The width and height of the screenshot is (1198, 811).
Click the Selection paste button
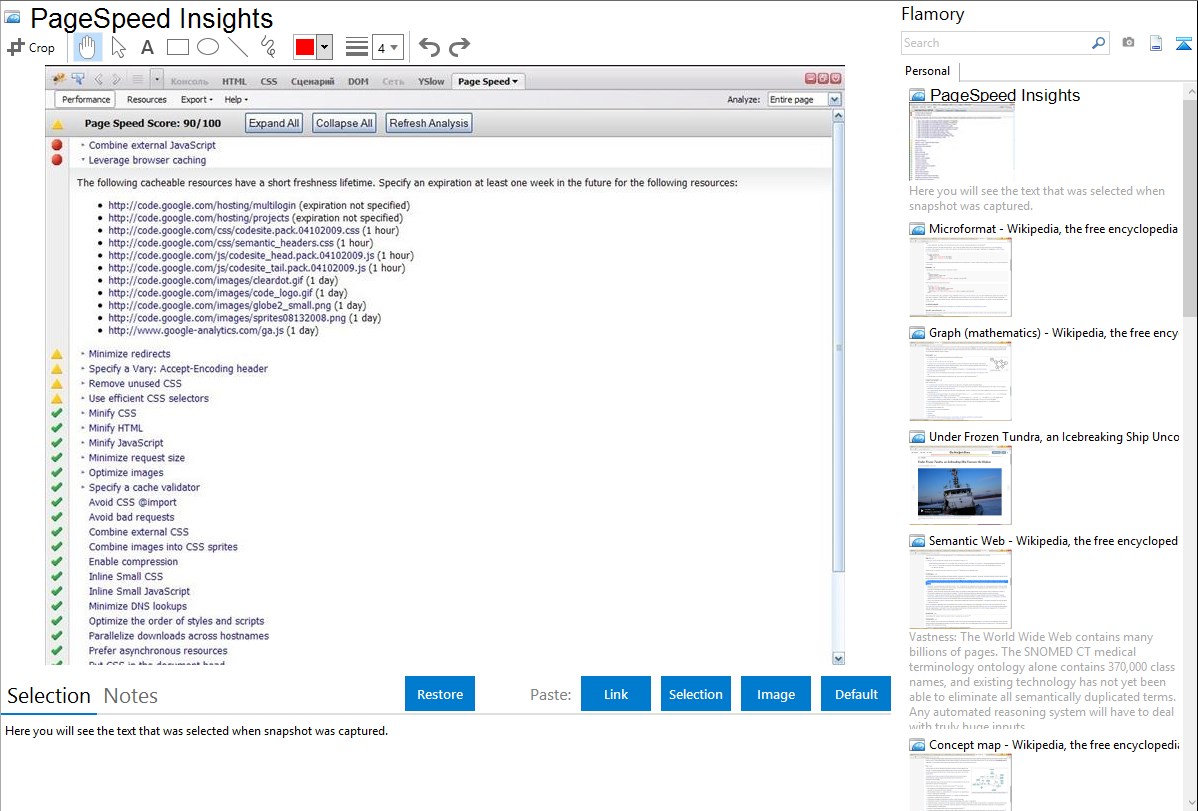[x=695, y=694]
